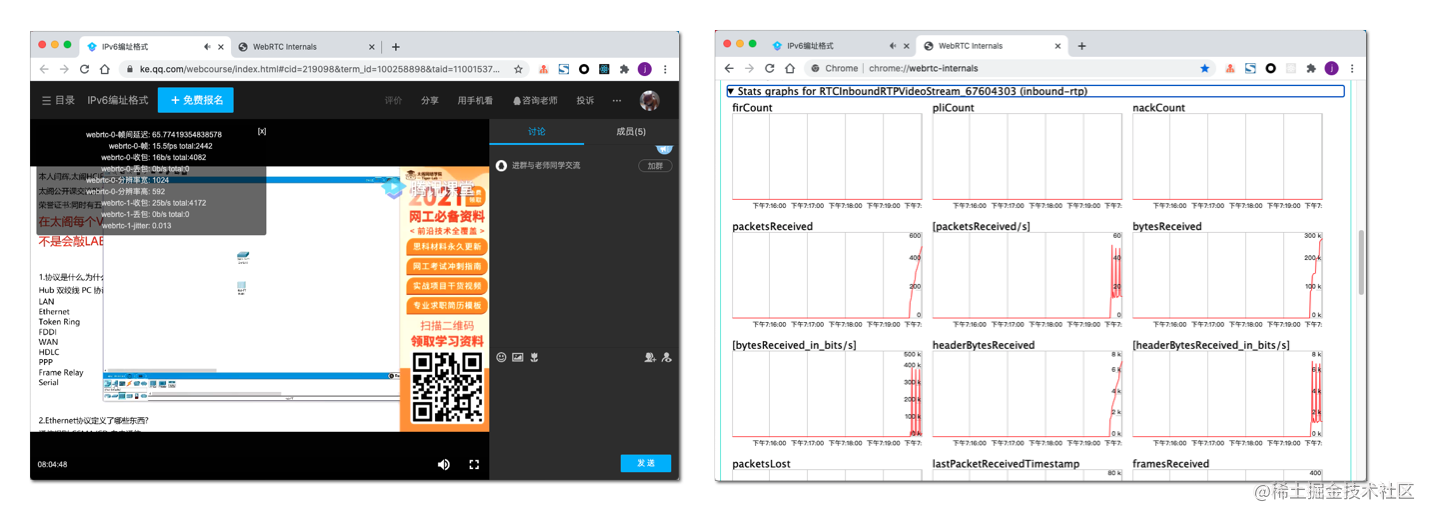
Task: Open the 投诉 complaint link
Action: [x=585, y=100]
